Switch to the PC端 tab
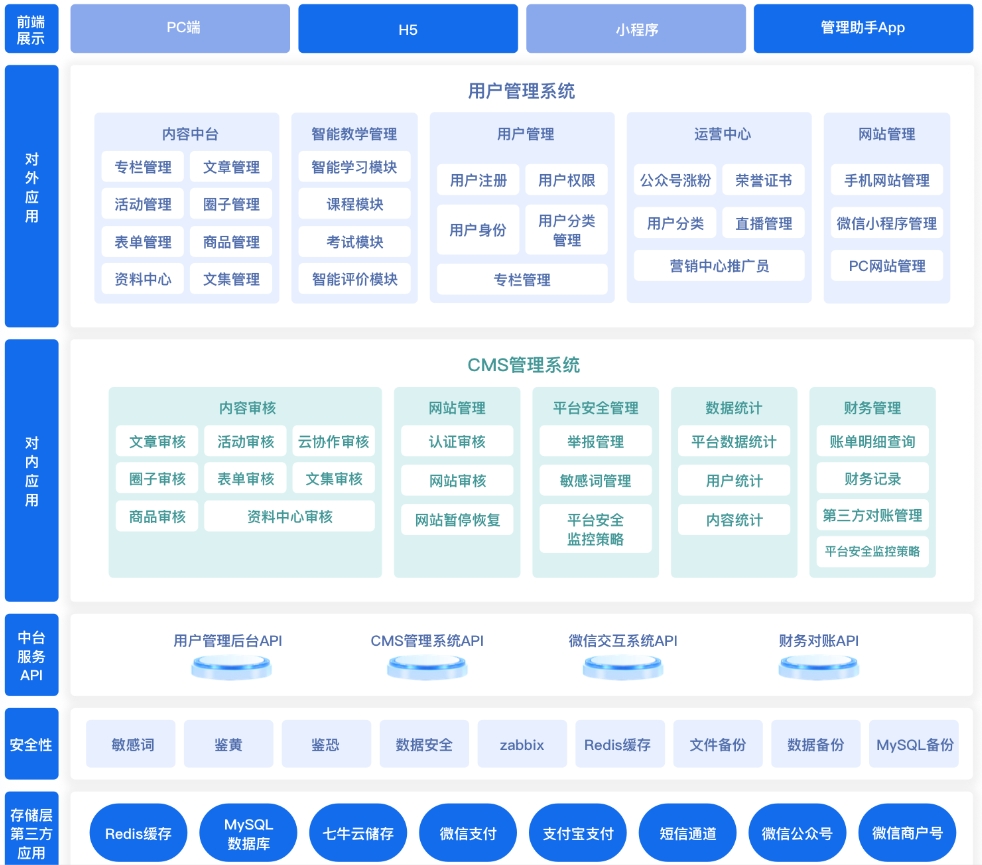 (x=180, y=28)
